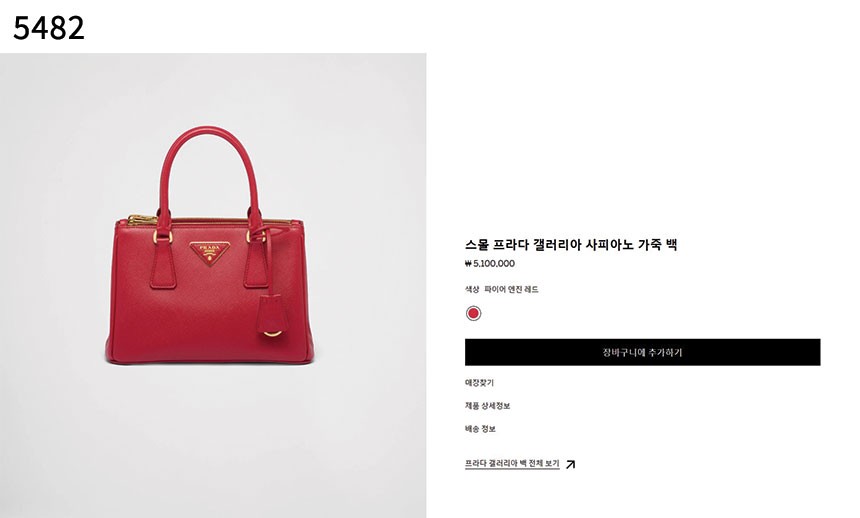Open the 매장찾기 store finder link
Screen dimensions: 860x518
coord(479,382)
